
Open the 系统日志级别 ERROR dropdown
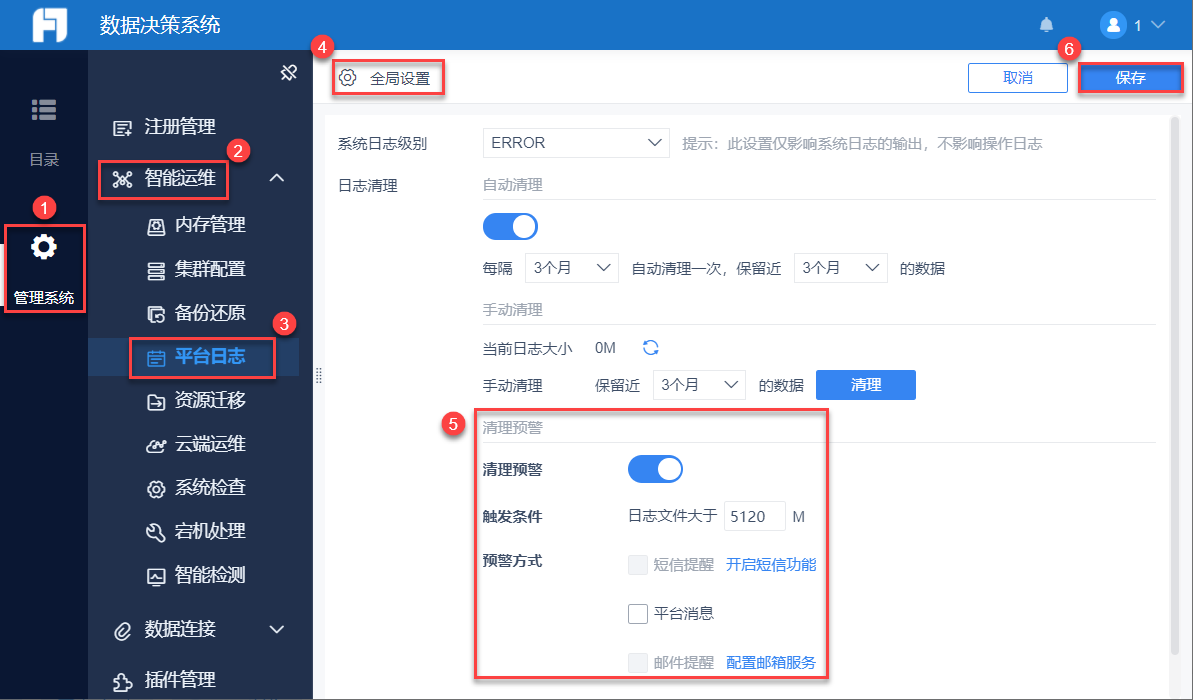[576, 143]
